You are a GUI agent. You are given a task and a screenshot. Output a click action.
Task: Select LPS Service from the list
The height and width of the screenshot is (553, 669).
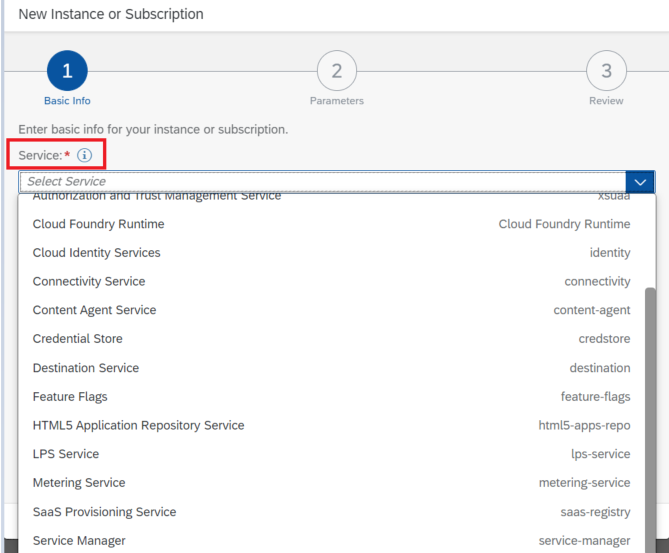[332, 454]
